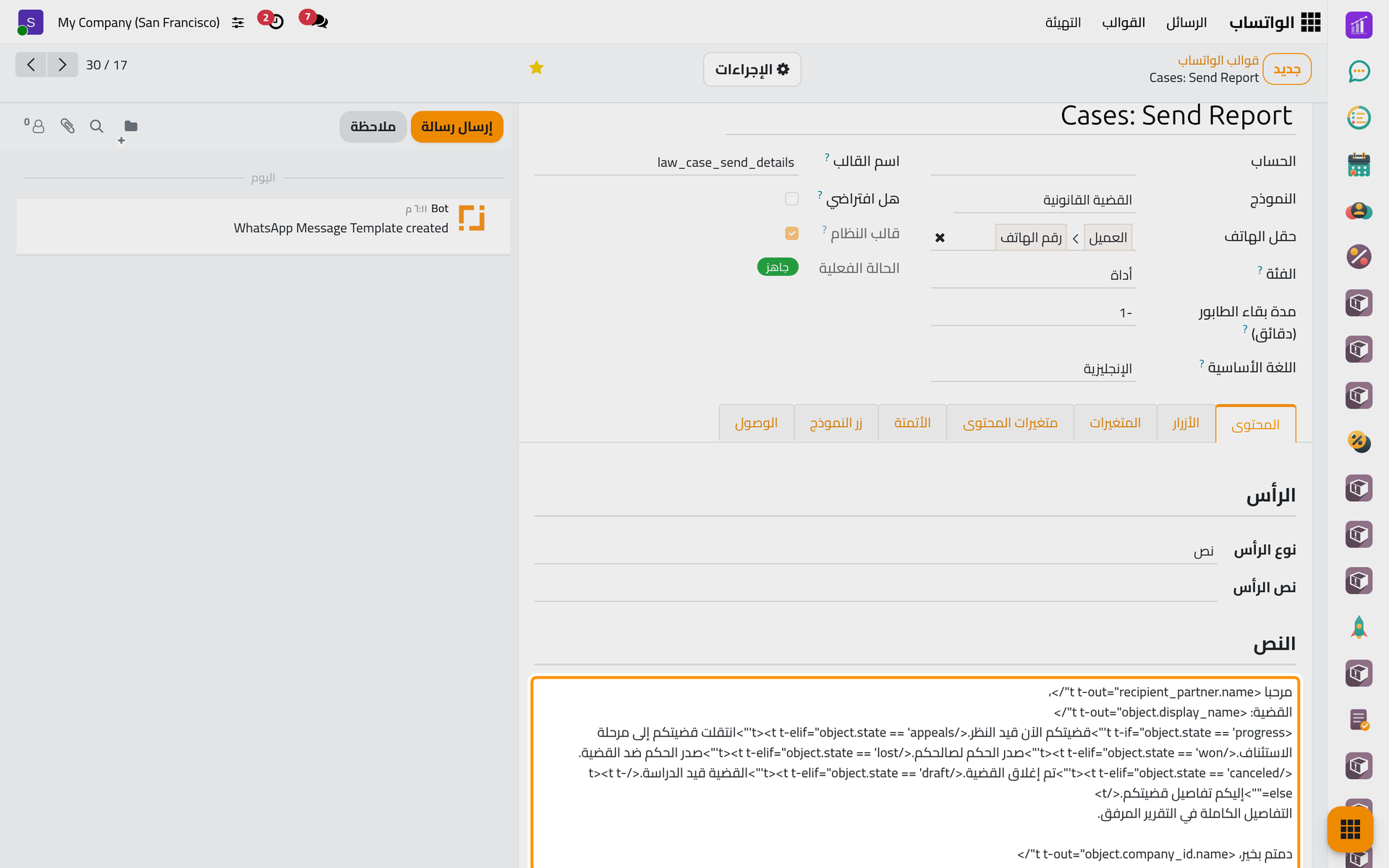The width and height of the screenshot is (1389, 868).
Task: Click the ملاحظة note button
Action: click(x=373, y=127)
